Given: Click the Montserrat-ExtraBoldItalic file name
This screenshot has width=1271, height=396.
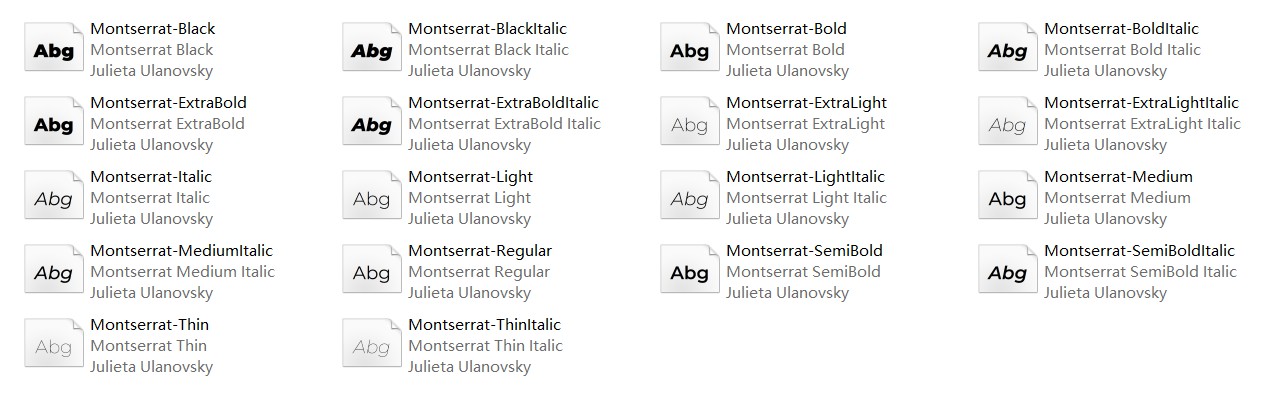Looking at the screenshot, I should coord(504,103).
